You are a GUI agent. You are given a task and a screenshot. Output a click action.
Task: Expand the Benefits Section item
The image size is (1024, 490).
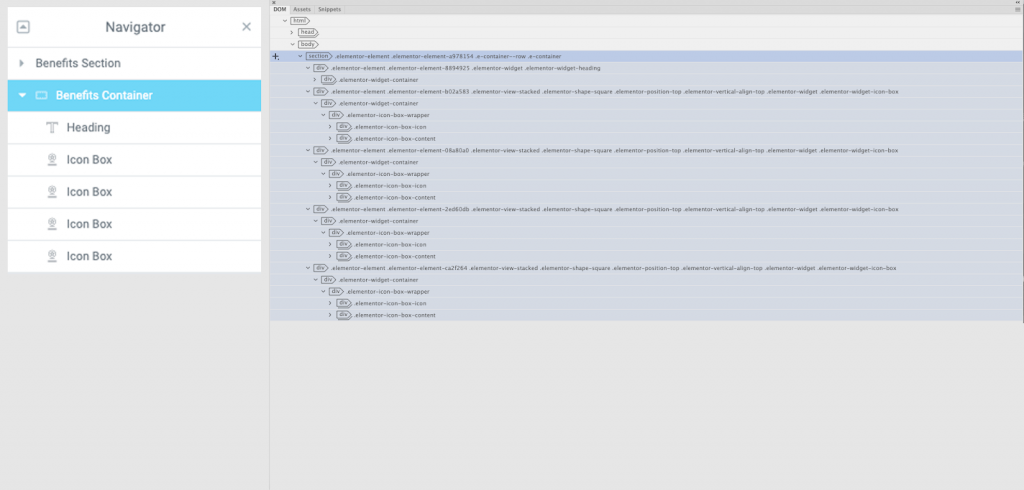pyautogui.click(x=22, y=63)
